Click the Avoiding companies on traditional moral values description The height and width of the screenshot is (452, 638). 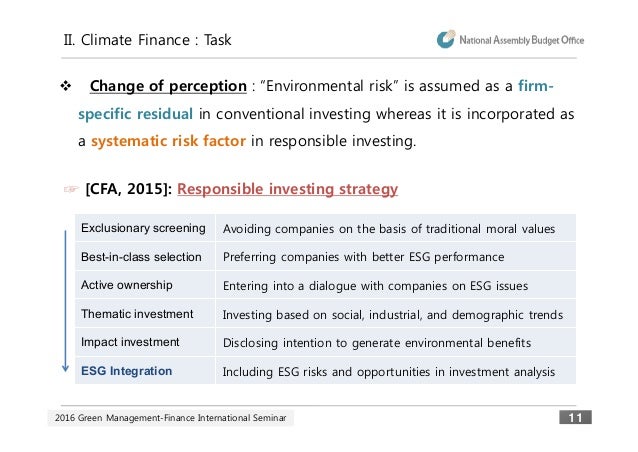[388, 228]
